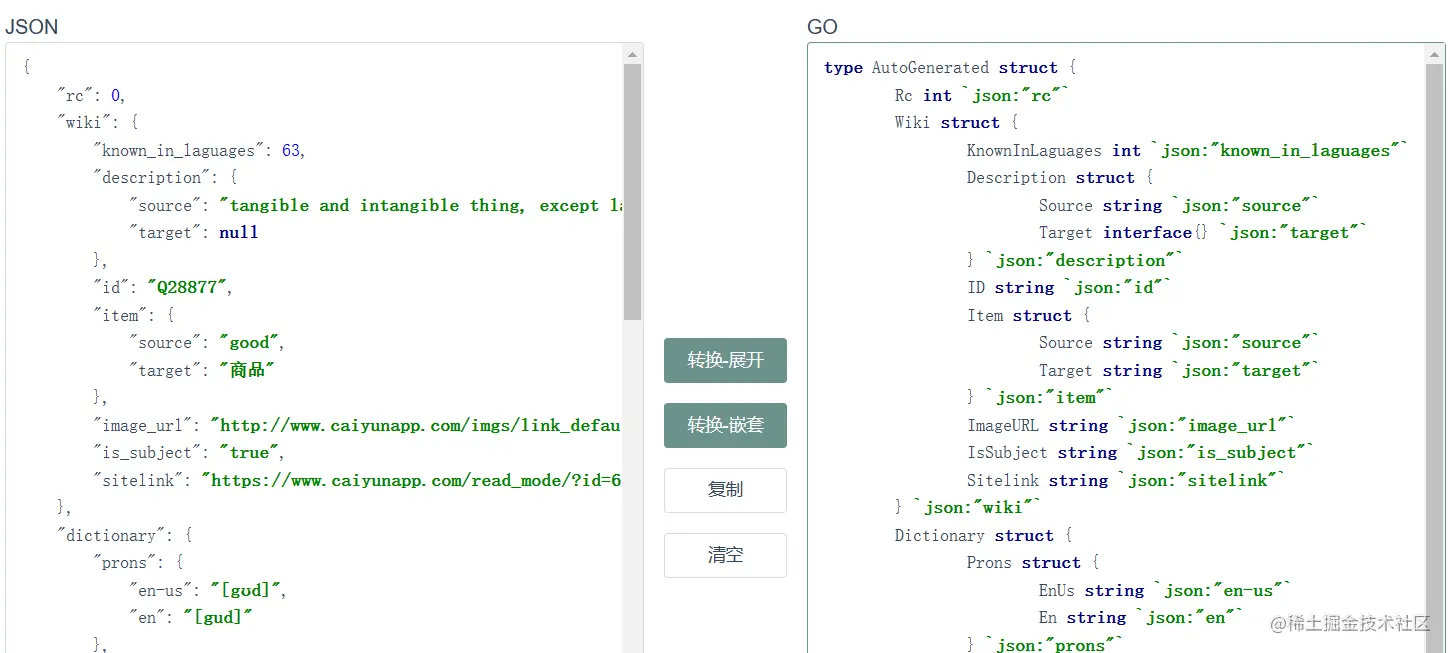Click the EnUs string field line
Screen dimensions: 1450x653
(x=1166, y=591)
